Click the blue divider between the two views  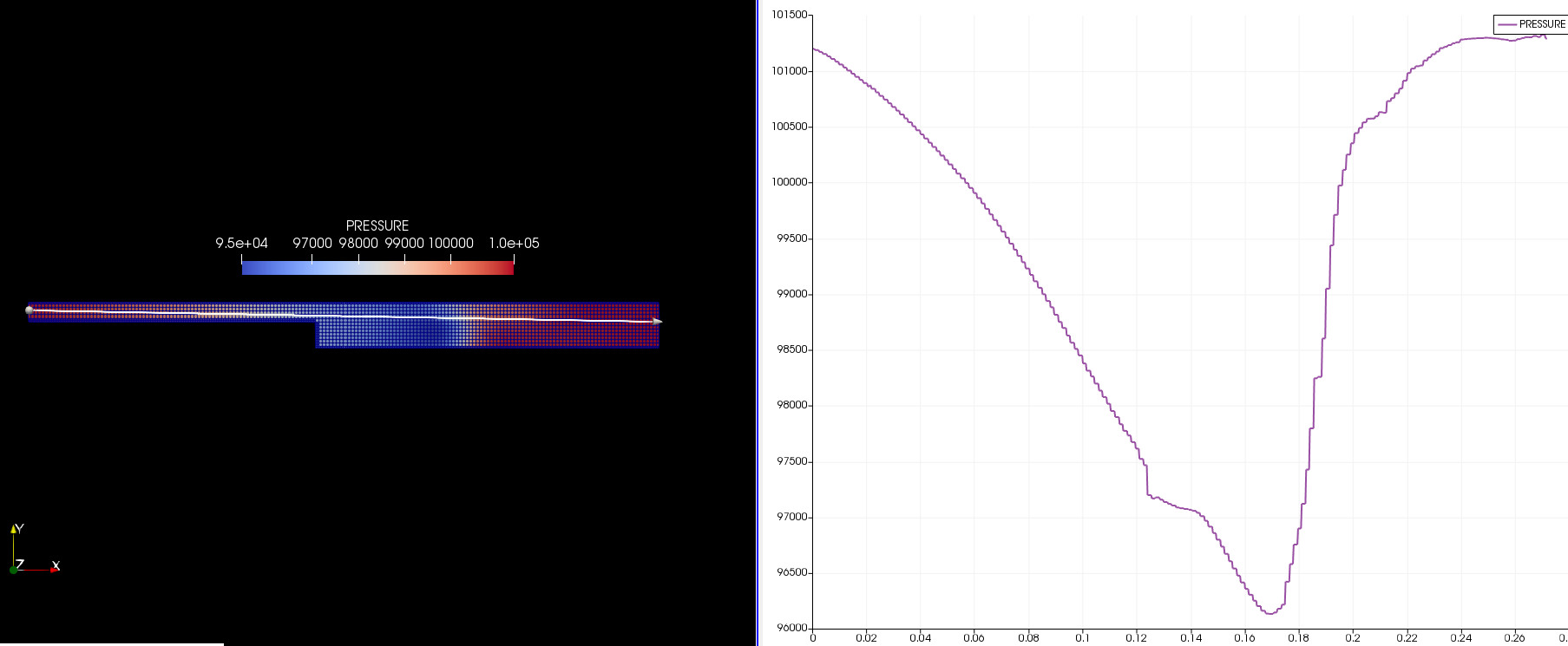point(758,323)
